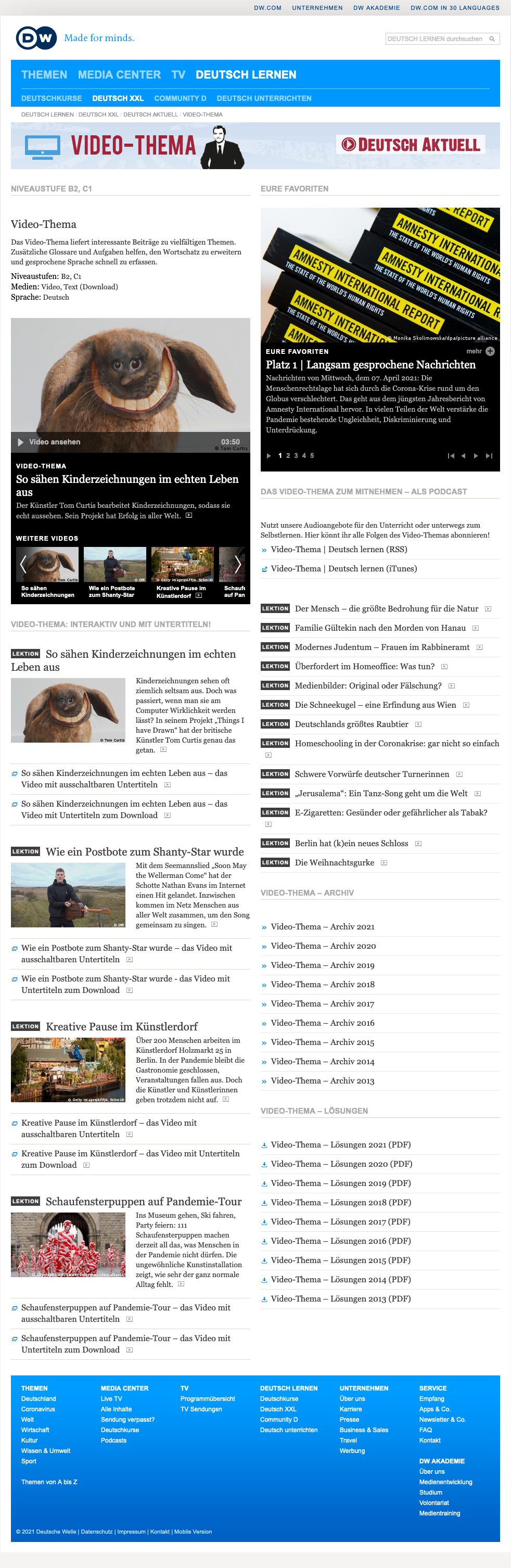This screenshot has width=511, height=1568.
Task: Click the search magnifier icon
Action: tap(492, 39)
